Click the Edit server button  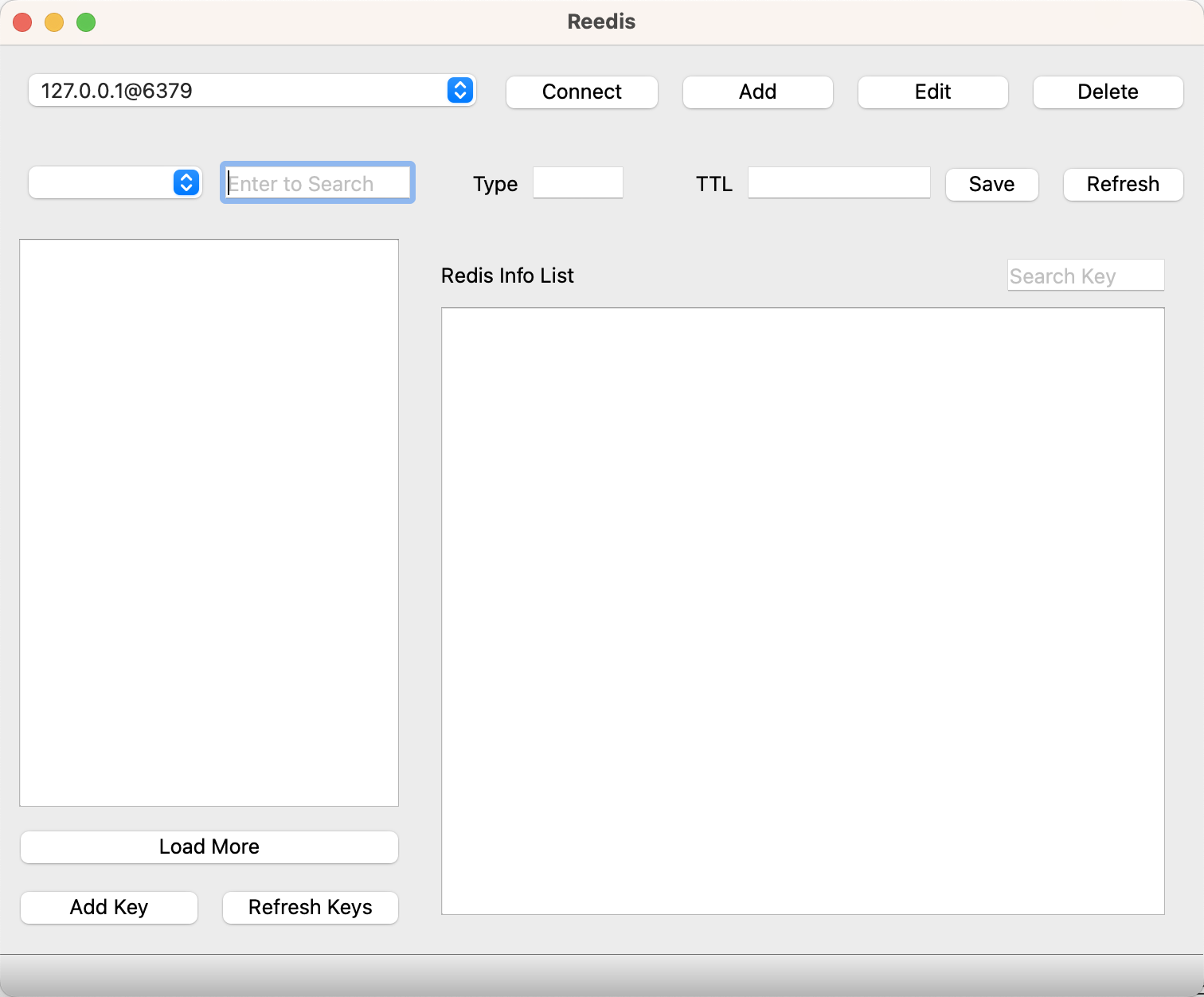coord(932,92)
